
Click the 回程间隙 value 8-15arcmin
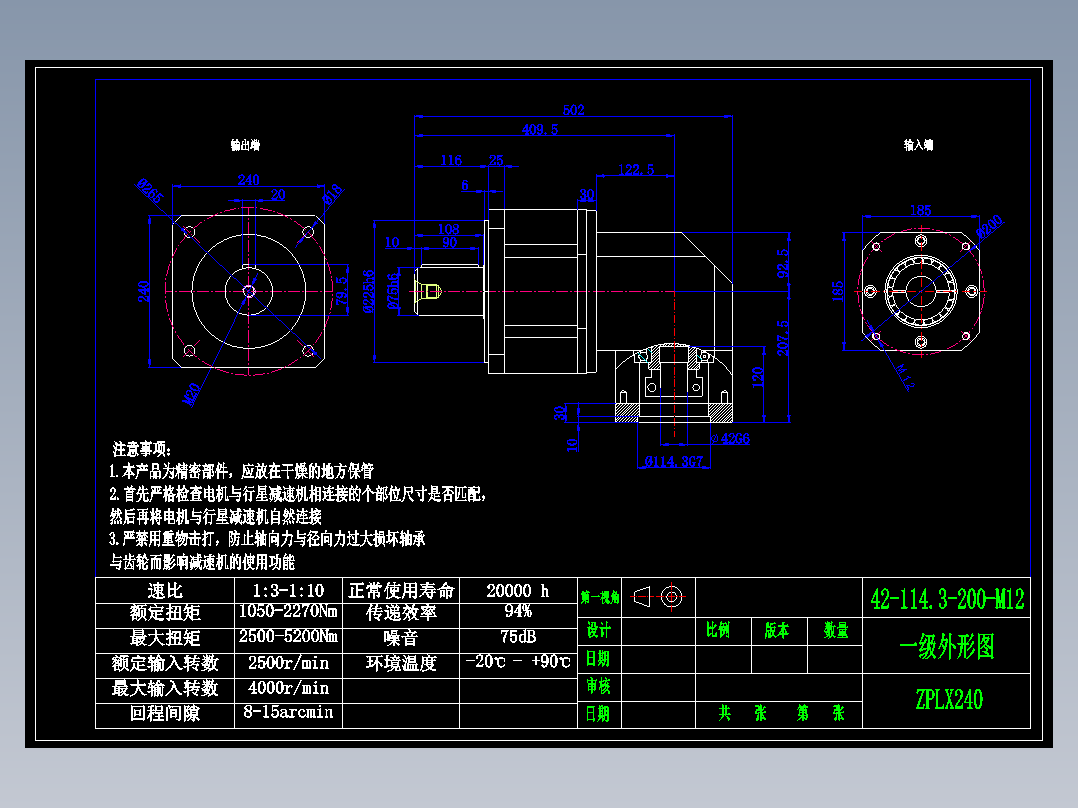pyautogui.click(x=288, y=713)
